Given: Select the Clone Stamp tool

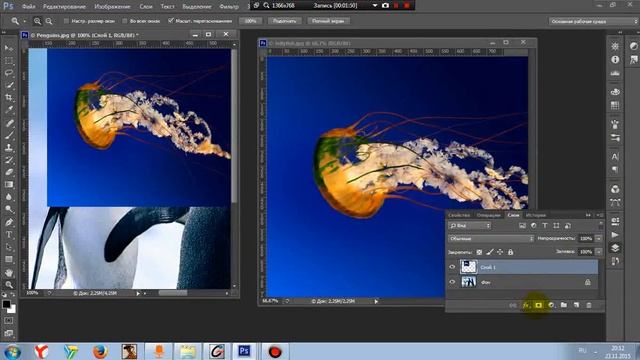Looking at the screenshot, I should [9, 148].
